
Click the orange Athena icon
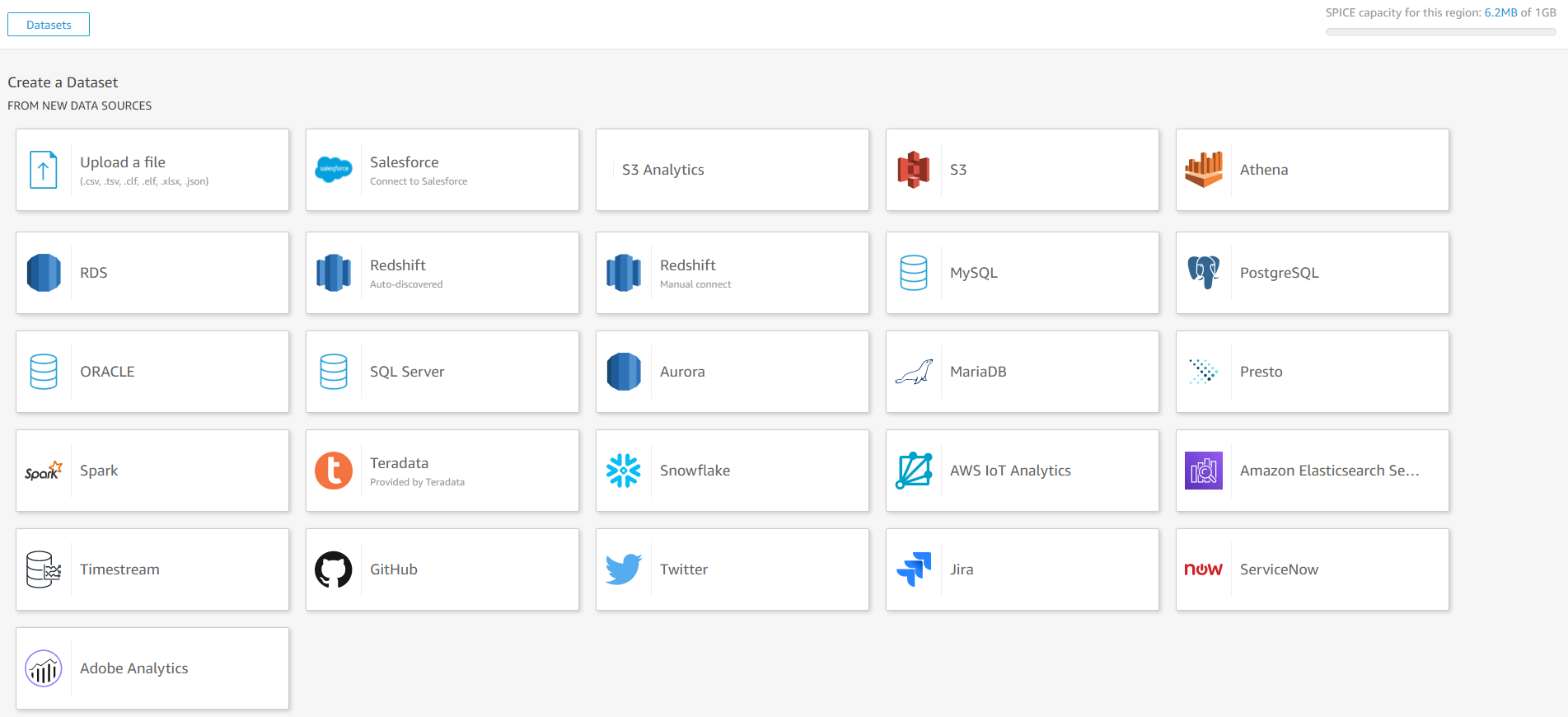1204,170
